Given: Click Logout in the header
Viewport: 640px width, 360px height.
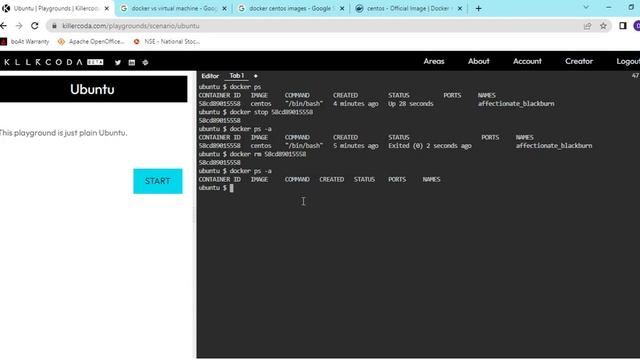Looking at the screenshot, I should point(628,61).
